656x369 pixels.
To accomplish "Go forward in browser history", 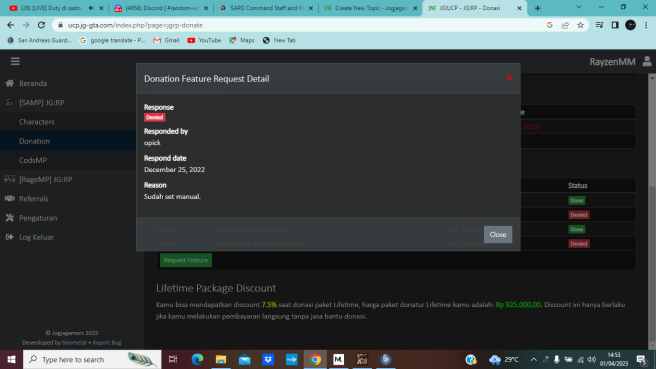I will pos(26,25).
